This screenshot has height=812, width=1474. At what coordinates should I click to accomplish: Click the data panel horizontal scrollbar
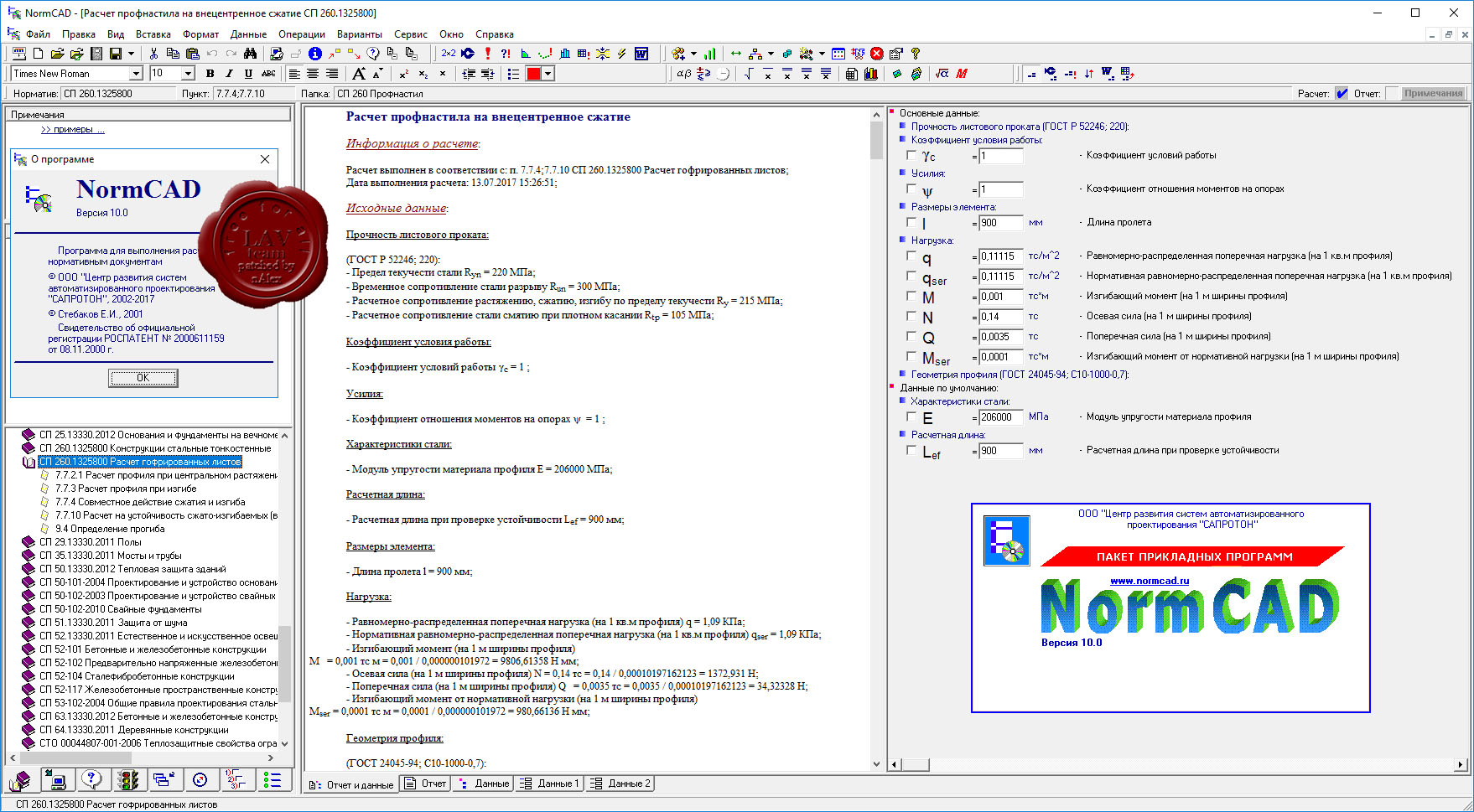pyautogui.click(x=1177, y=764)
